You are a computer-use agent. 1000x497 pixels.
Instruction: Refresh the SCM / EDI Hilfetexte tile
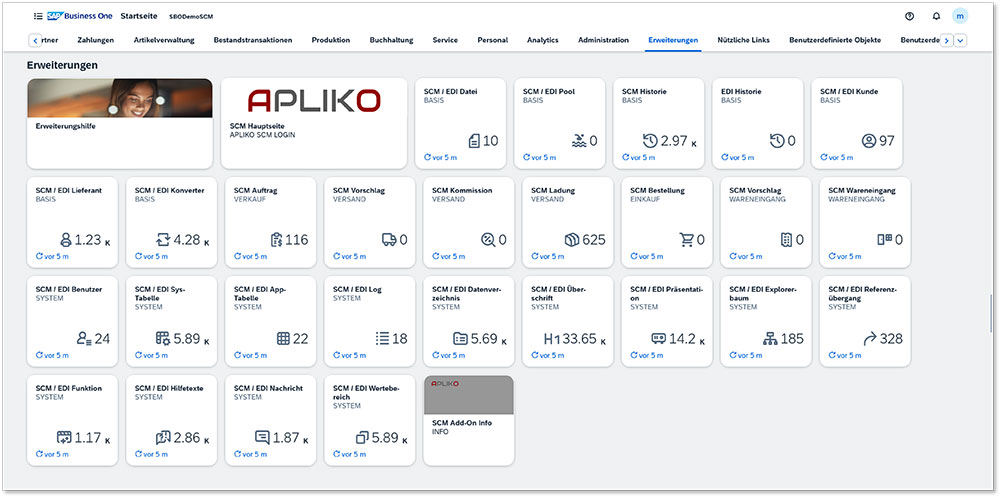pos(152,454)
